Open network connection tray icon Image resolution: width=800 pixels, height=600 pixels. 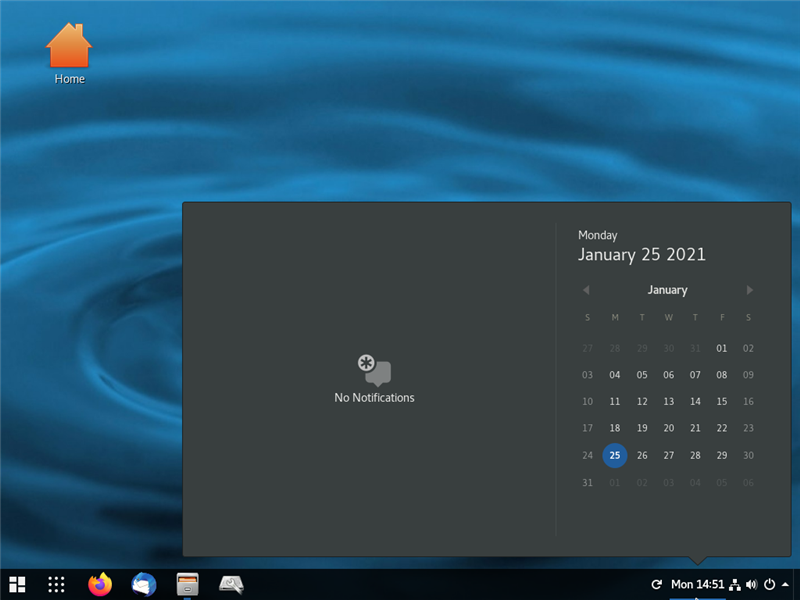[x=735, y=584]
